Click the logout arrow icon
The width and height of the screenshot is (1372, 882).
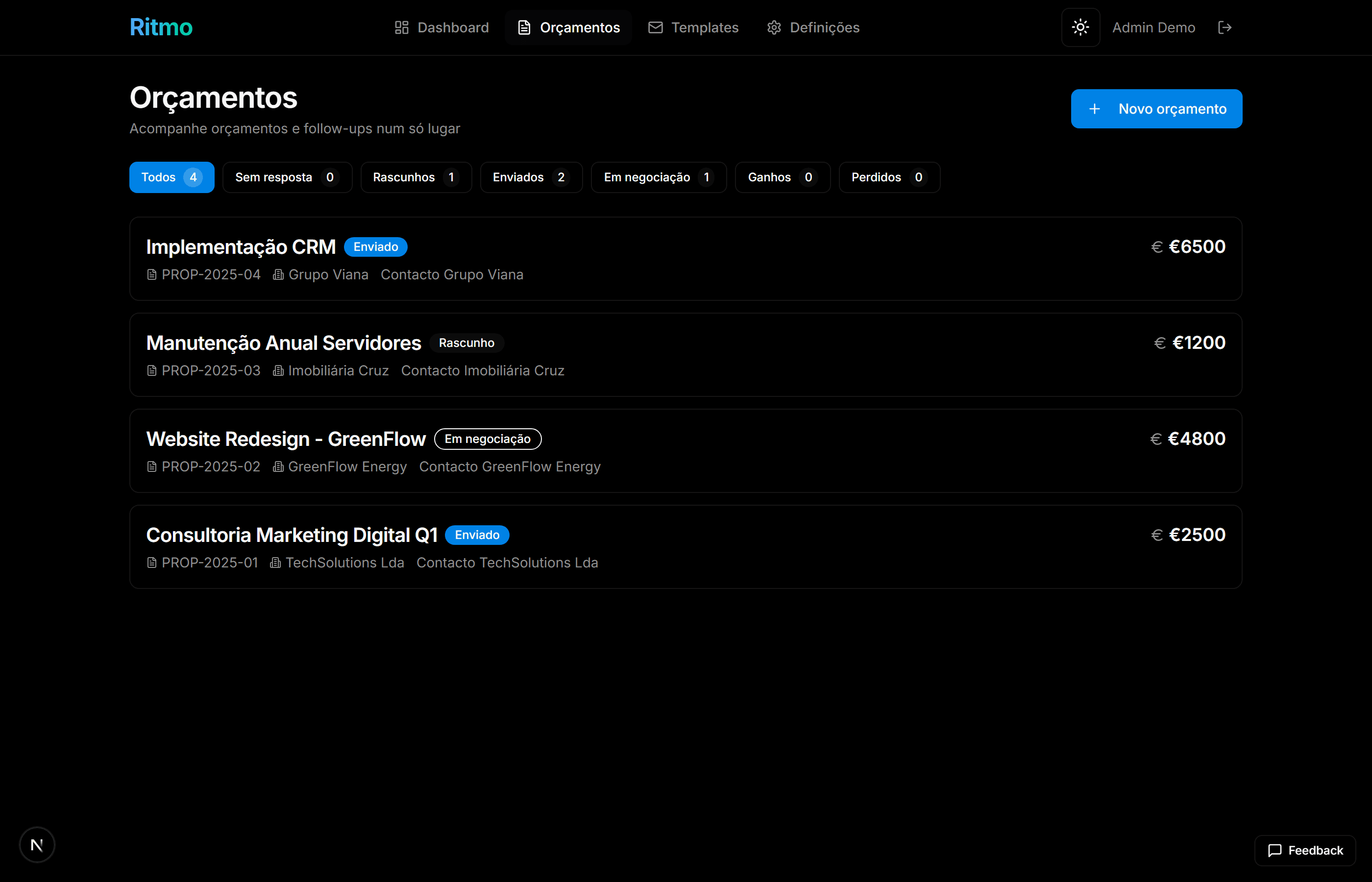(1224, 27)
